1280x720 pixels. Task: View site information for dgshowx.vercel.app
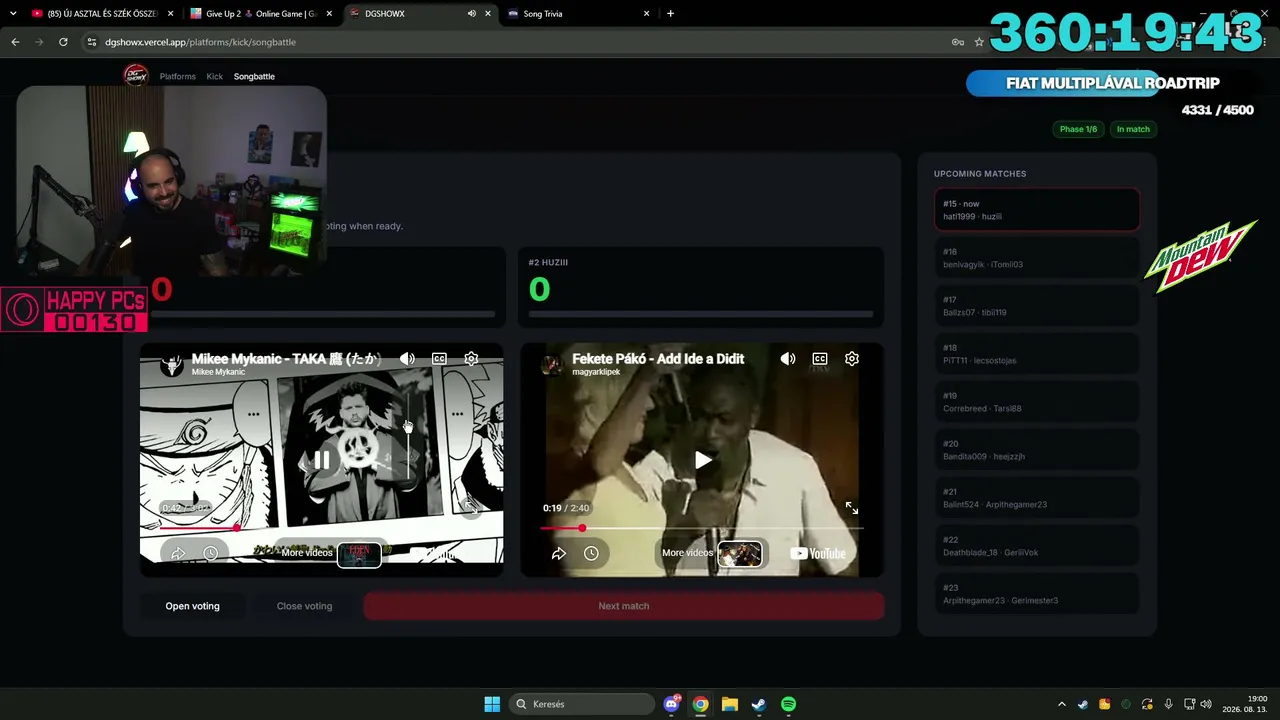click(92, 42)
